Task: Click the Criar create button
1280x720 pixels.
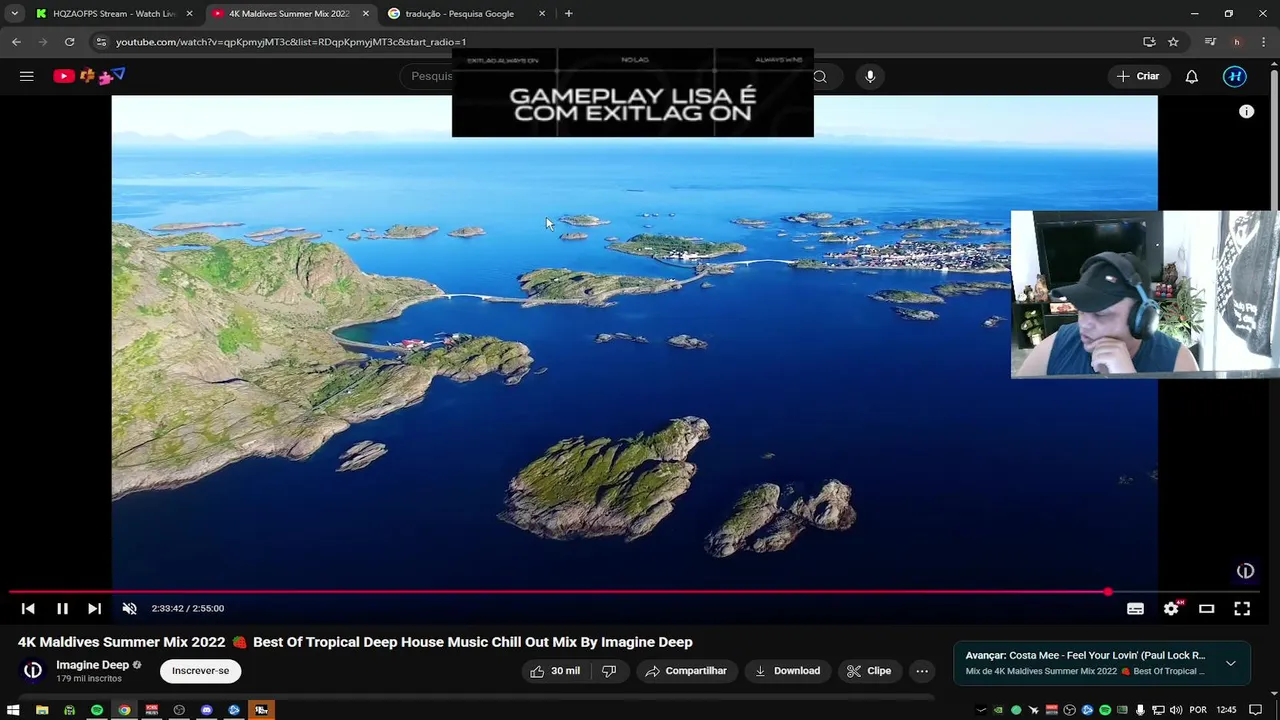Action: click(1137, 76)
